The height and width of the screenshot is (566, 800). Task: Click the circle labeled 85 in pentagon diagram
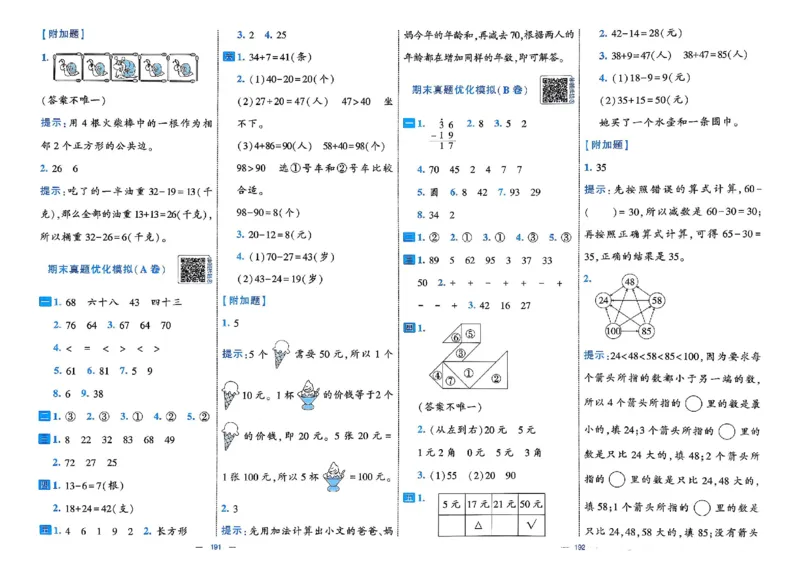coord(646,331)
